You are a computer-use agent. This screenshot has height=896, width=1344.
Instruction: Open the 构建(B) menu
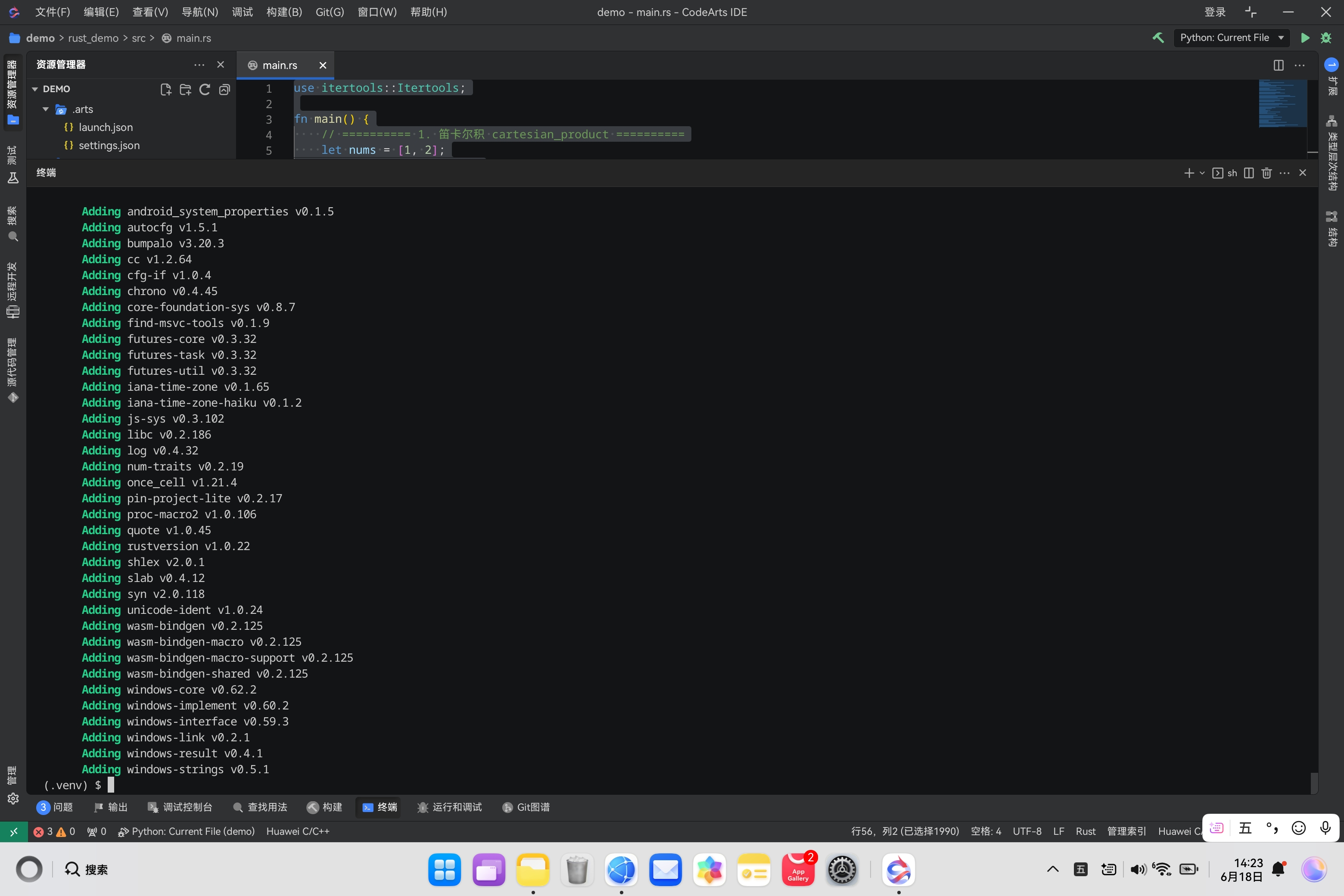(284, 12)
